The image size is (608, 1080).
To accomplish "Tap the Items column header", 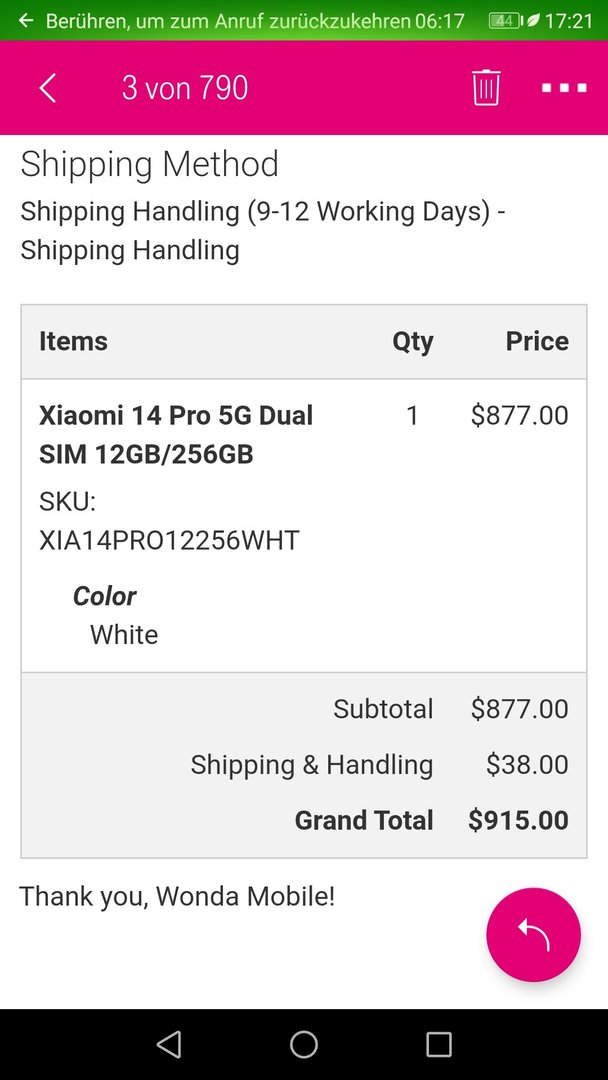I will coord(73,341).
